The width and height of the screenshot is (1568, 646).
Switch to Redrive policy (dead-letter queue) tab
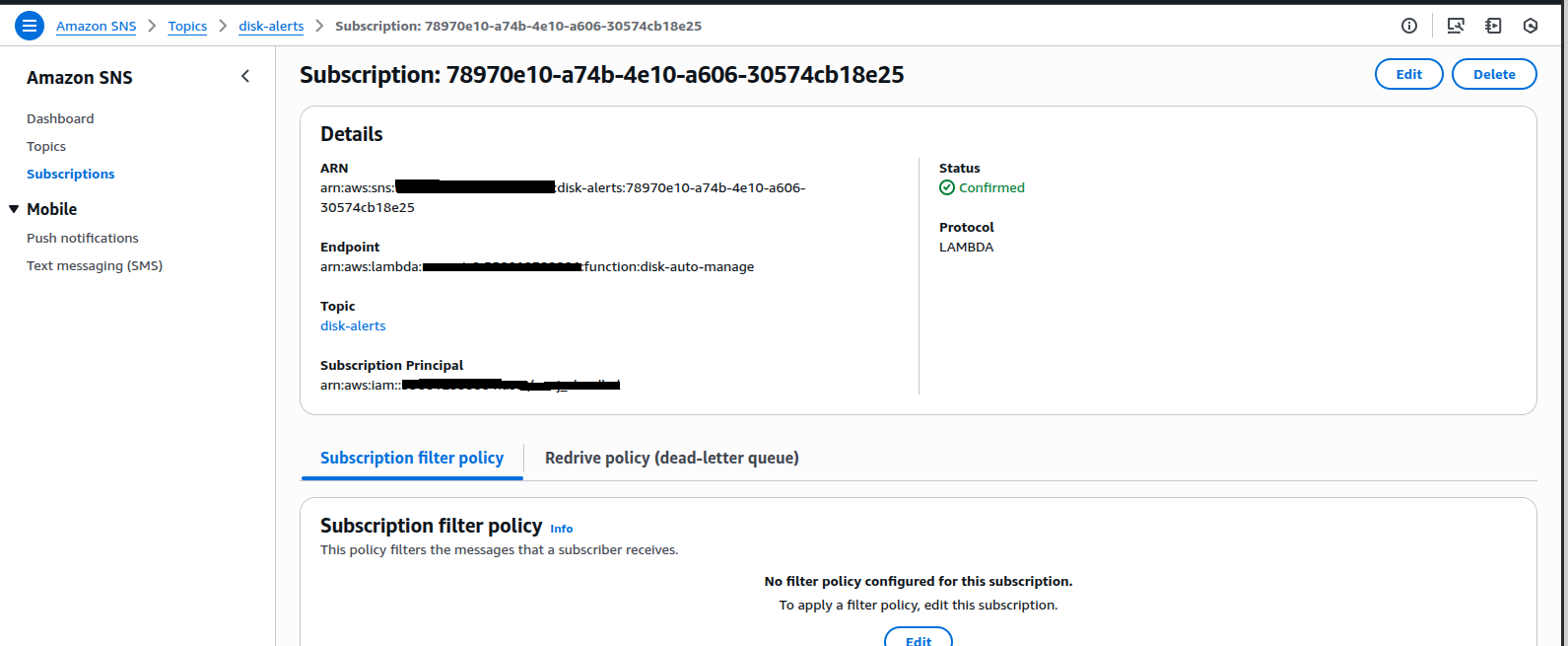pos(672,458)
